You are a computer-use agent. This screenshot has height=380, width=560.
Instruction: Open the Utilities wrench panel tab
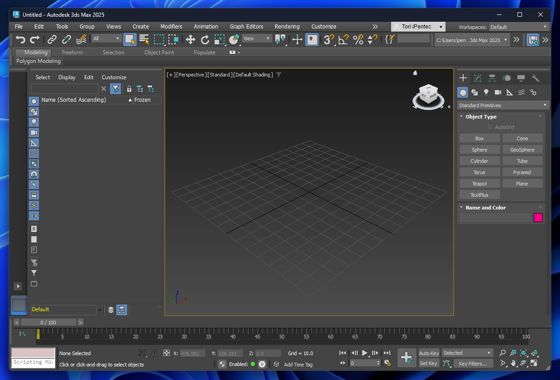(535, 78)
